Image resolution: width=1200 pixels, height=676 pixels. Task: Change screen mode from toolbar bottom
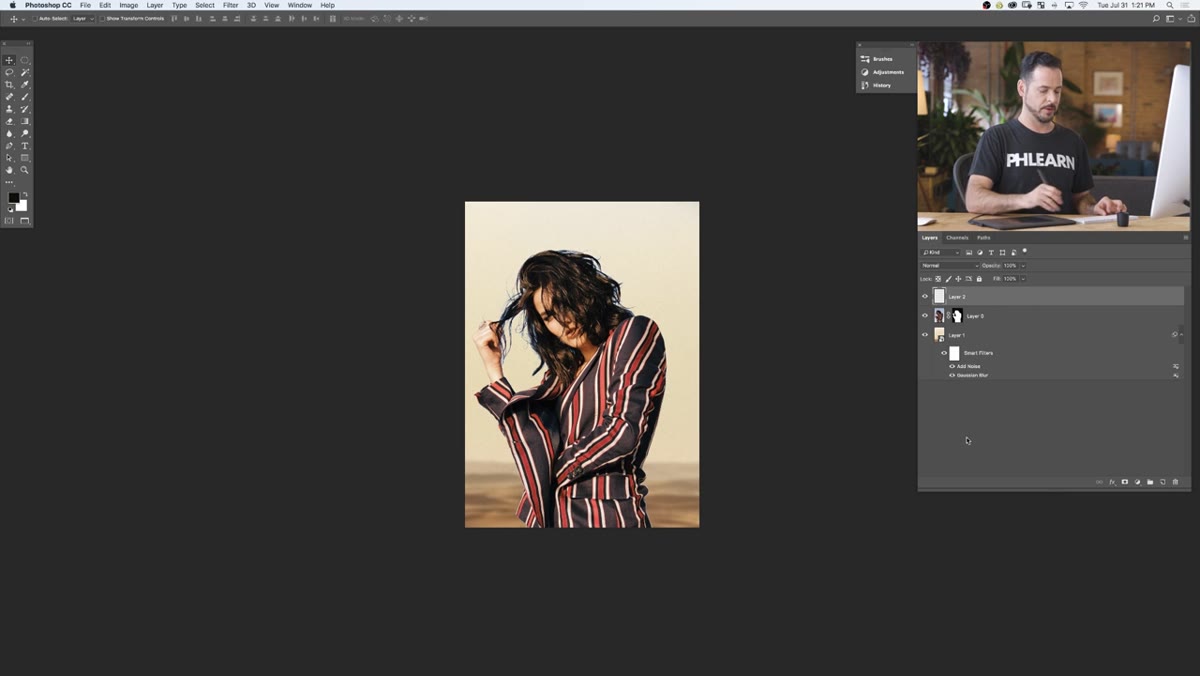tap(25, 220)
